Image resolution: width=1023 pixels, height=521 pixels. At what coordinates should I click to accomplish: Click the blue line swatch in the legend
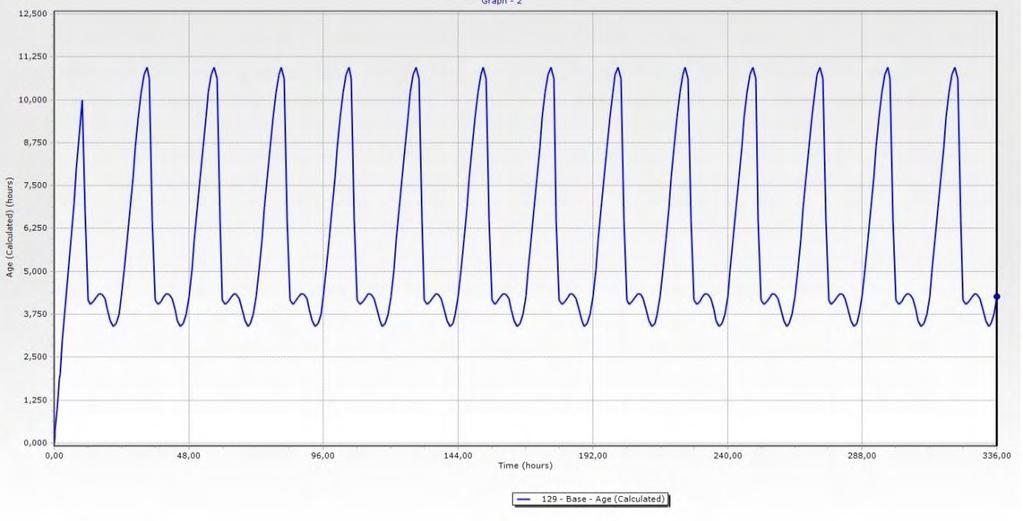pyautogui.click(x=525, y=499)
